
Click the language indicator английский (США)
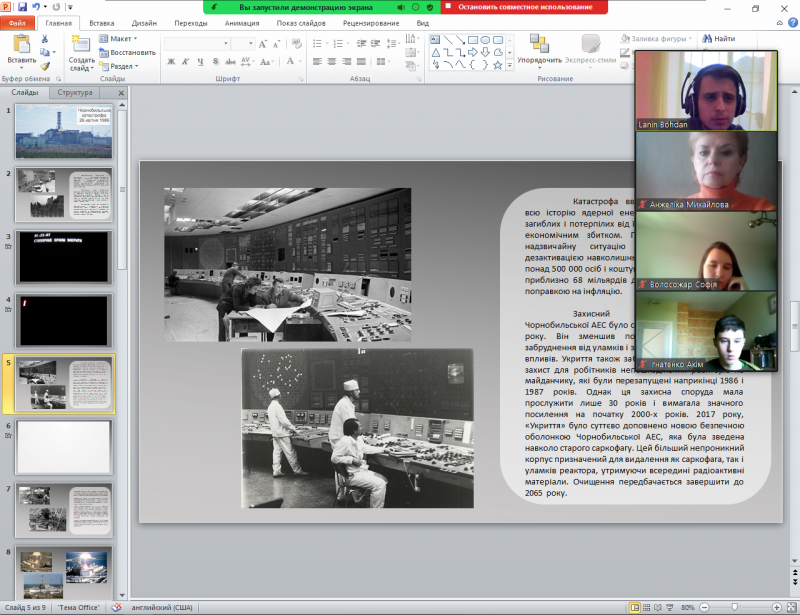pos(162,607)
